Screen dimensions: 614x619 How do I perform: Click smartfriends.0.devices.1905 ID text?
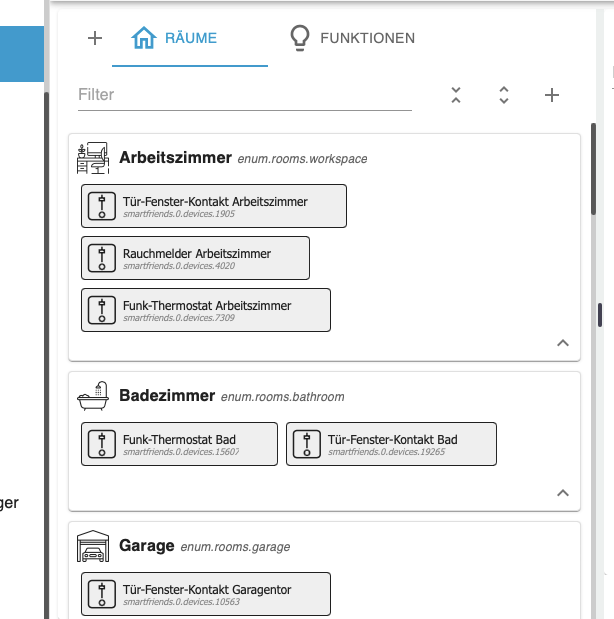point(179,214)
